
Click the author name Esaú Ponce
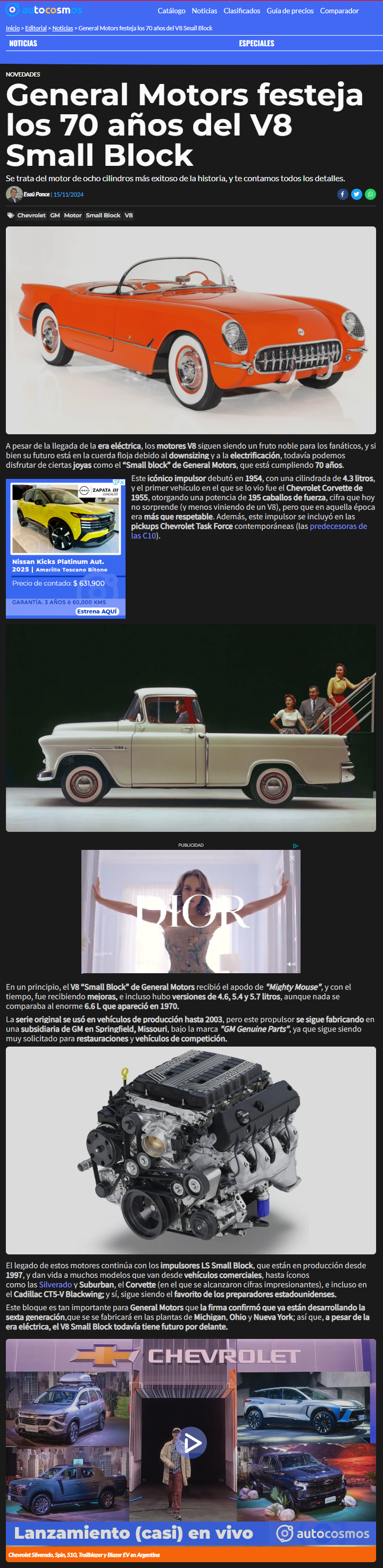37,194
